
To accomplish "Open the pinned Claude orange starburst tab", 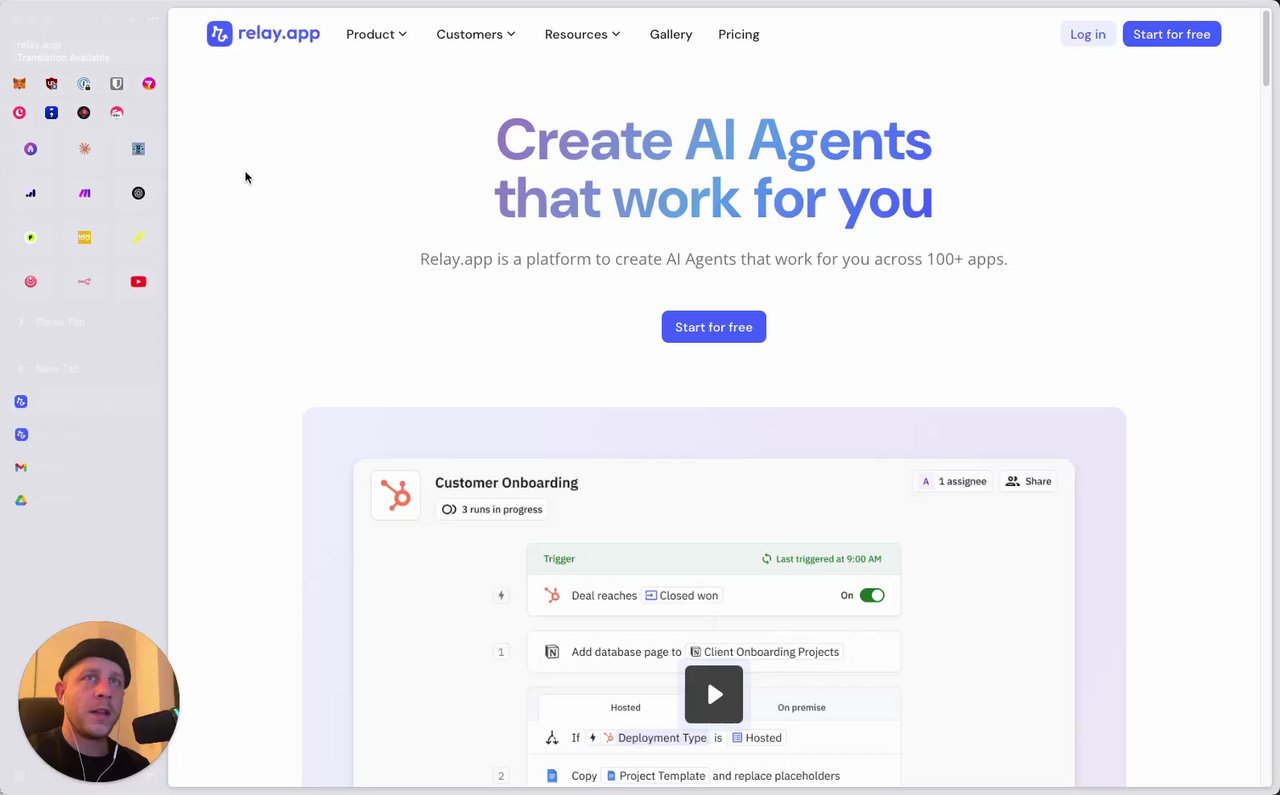I will point(84,149).
